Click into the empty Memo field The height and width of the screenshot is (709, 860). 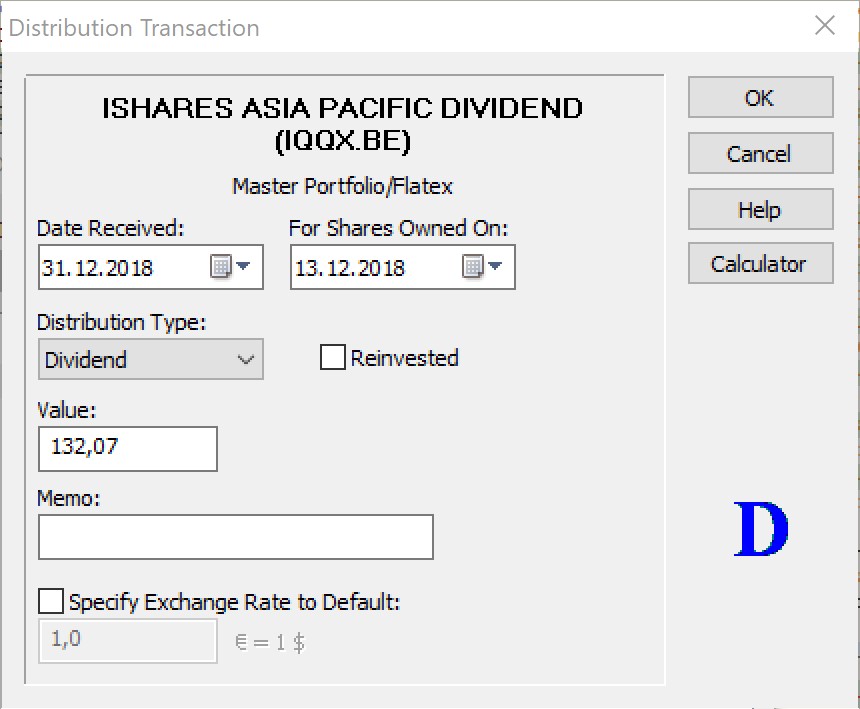point(236,537)
